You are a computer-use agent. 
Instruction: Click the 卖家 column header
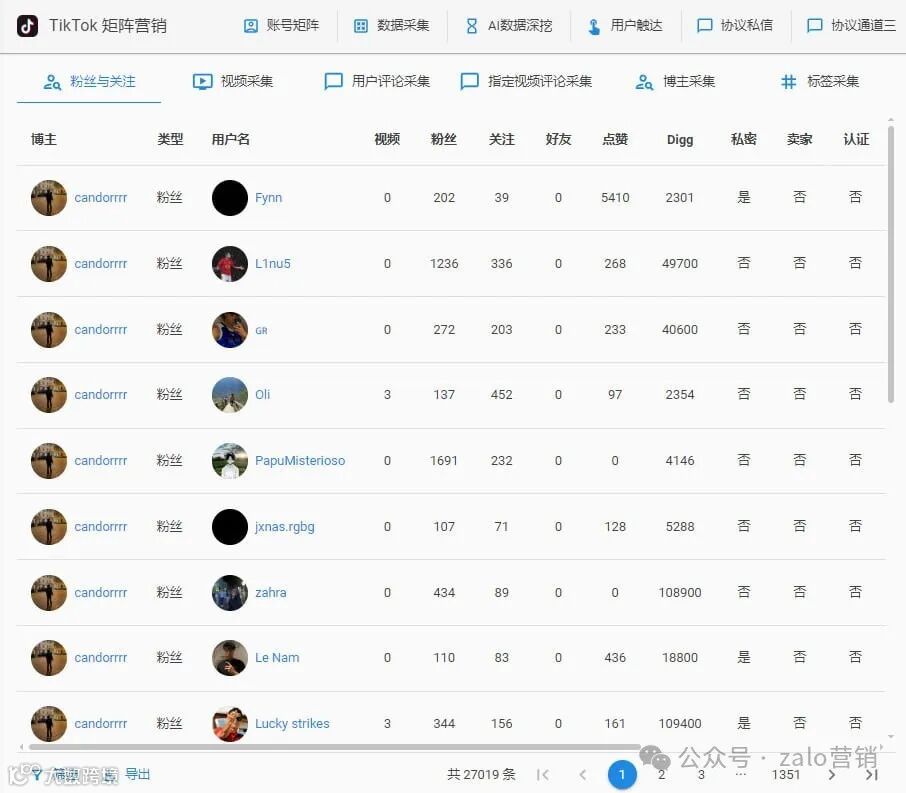800,139
